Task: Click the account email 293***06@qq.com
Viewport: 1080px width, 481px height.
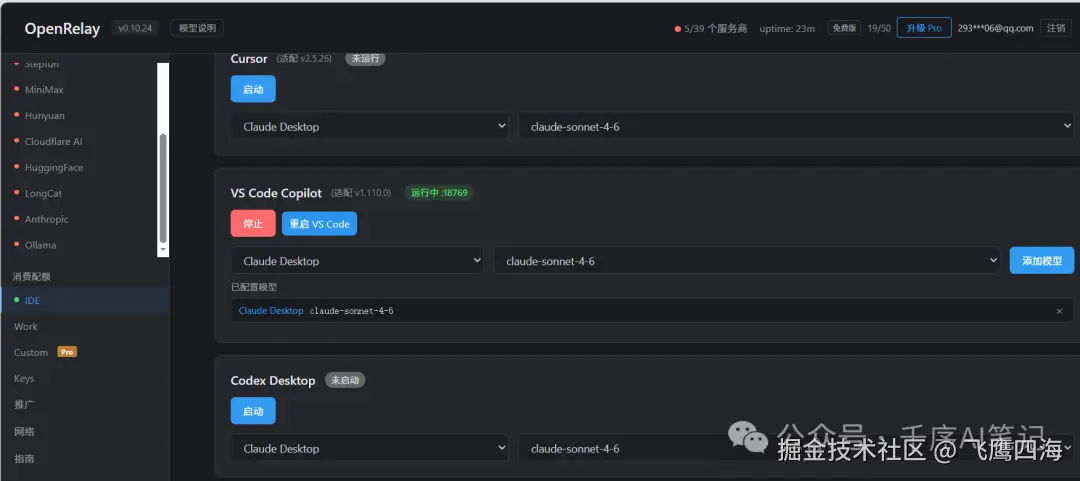Action: (x=995, y=28)
